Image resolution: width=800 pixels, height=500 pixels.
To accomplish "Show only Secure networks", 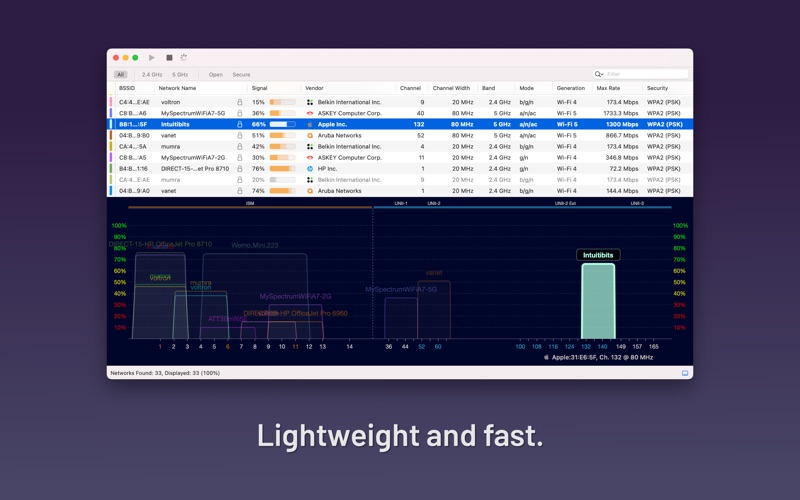I will point(241,74).
